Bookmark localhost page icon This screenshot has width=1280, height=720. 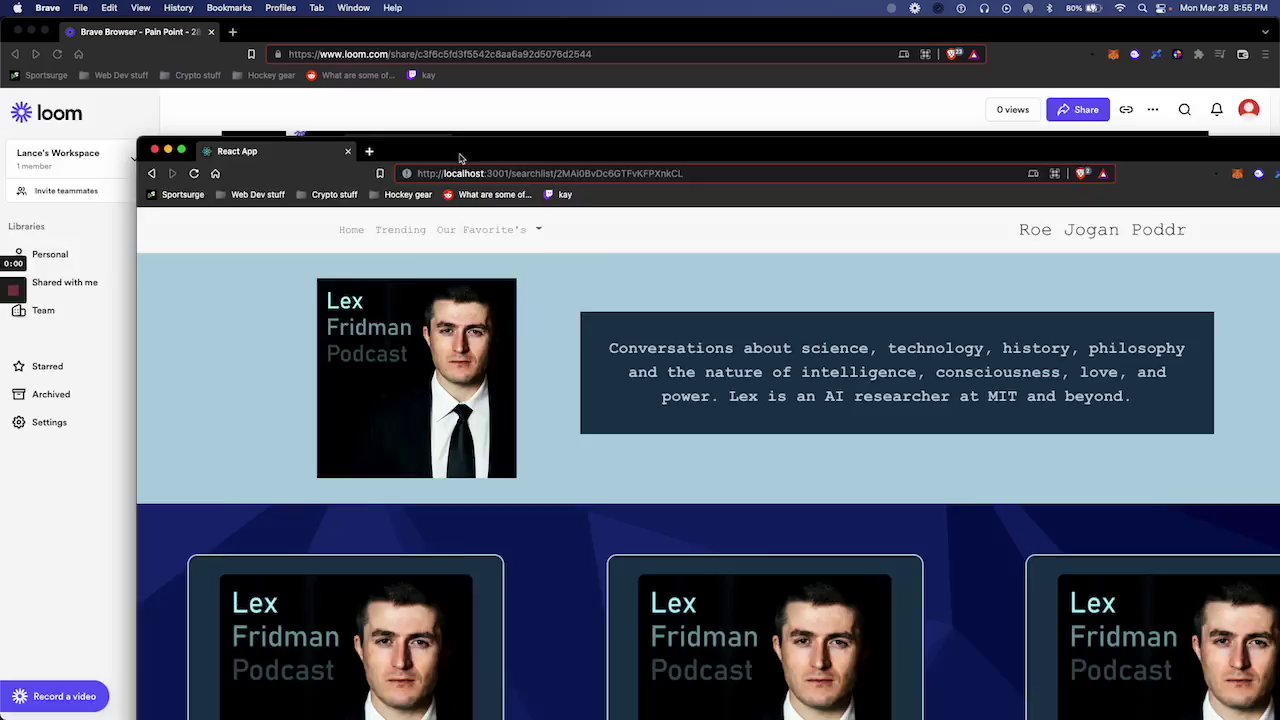[x=380, y=173]
